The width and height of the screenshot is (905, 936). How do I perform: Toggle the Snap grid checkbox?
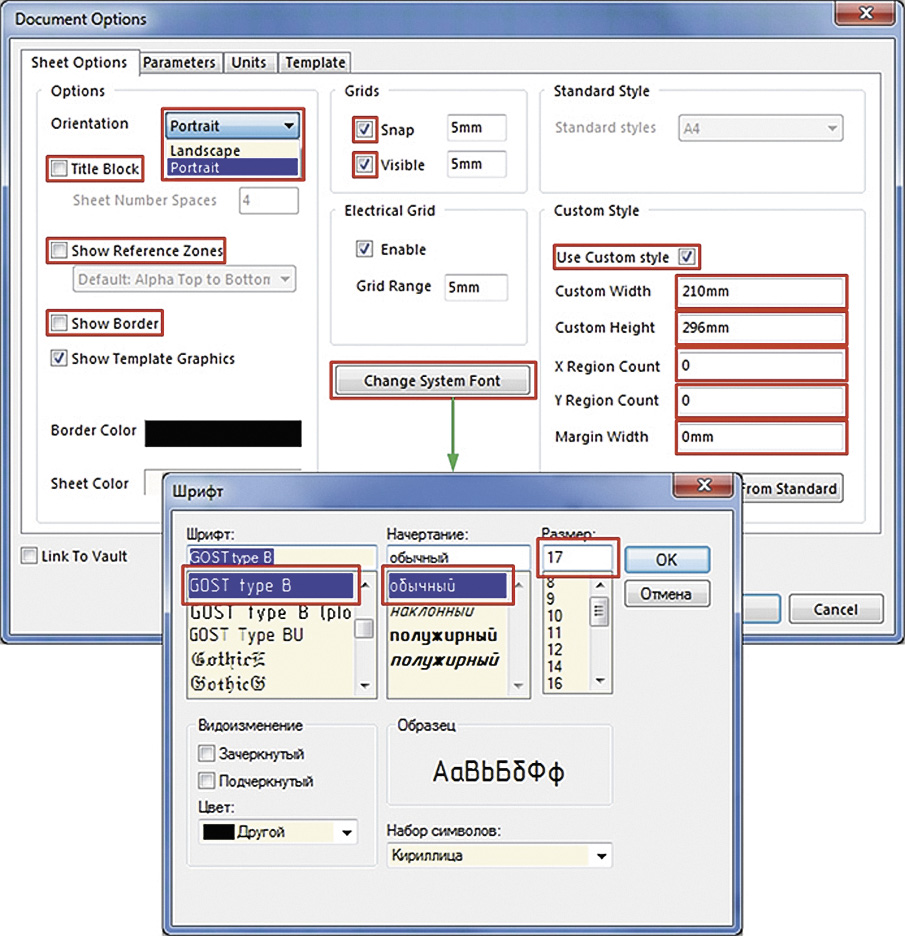pos(364,129)
